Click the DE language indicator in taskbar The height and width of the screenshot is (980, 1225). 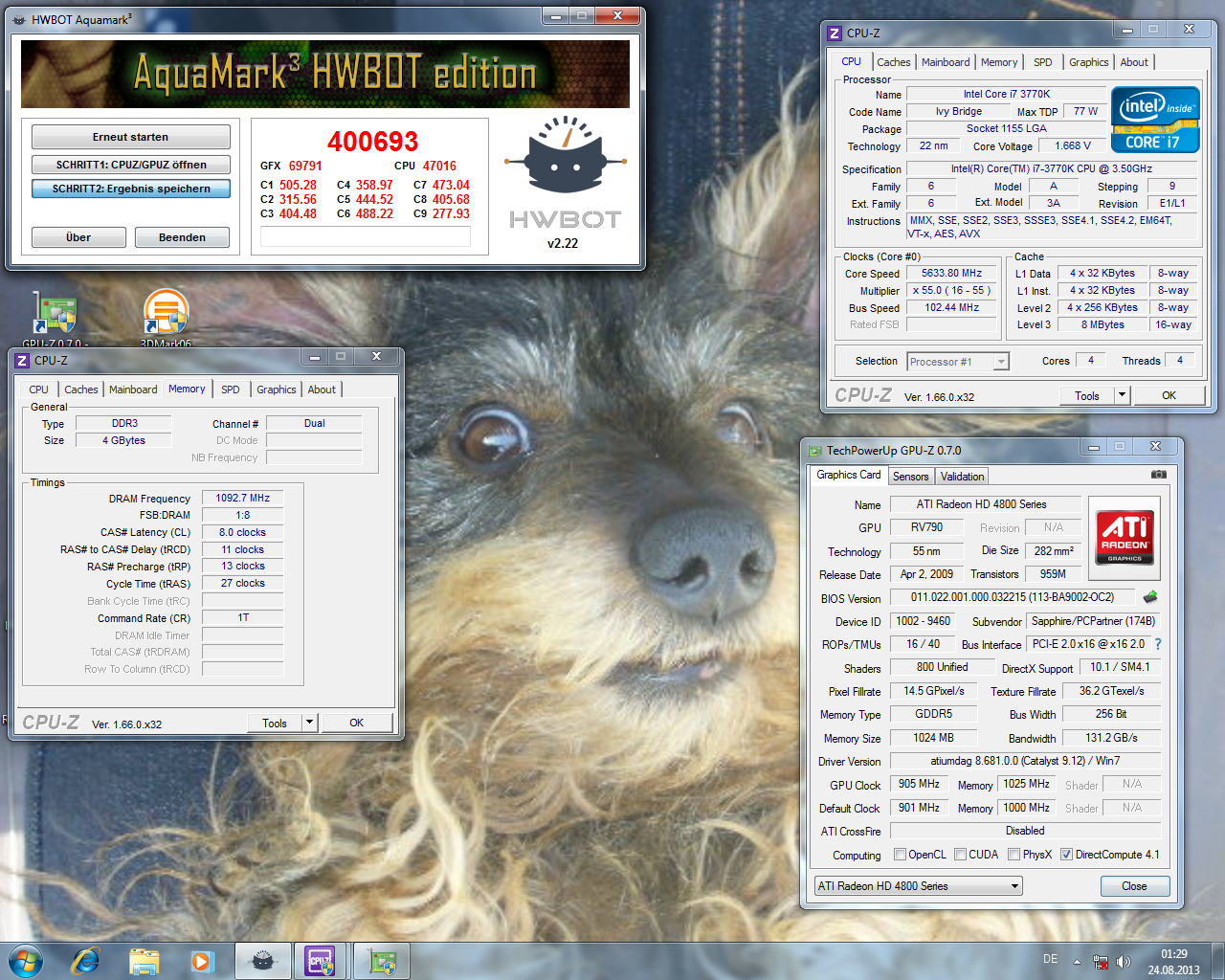click(1050, 959)
